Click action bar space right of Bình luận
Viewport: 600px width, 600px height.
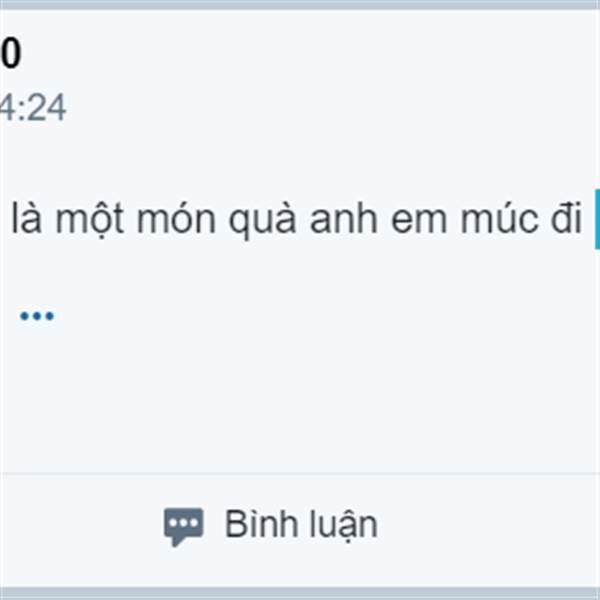pos(490,528)
